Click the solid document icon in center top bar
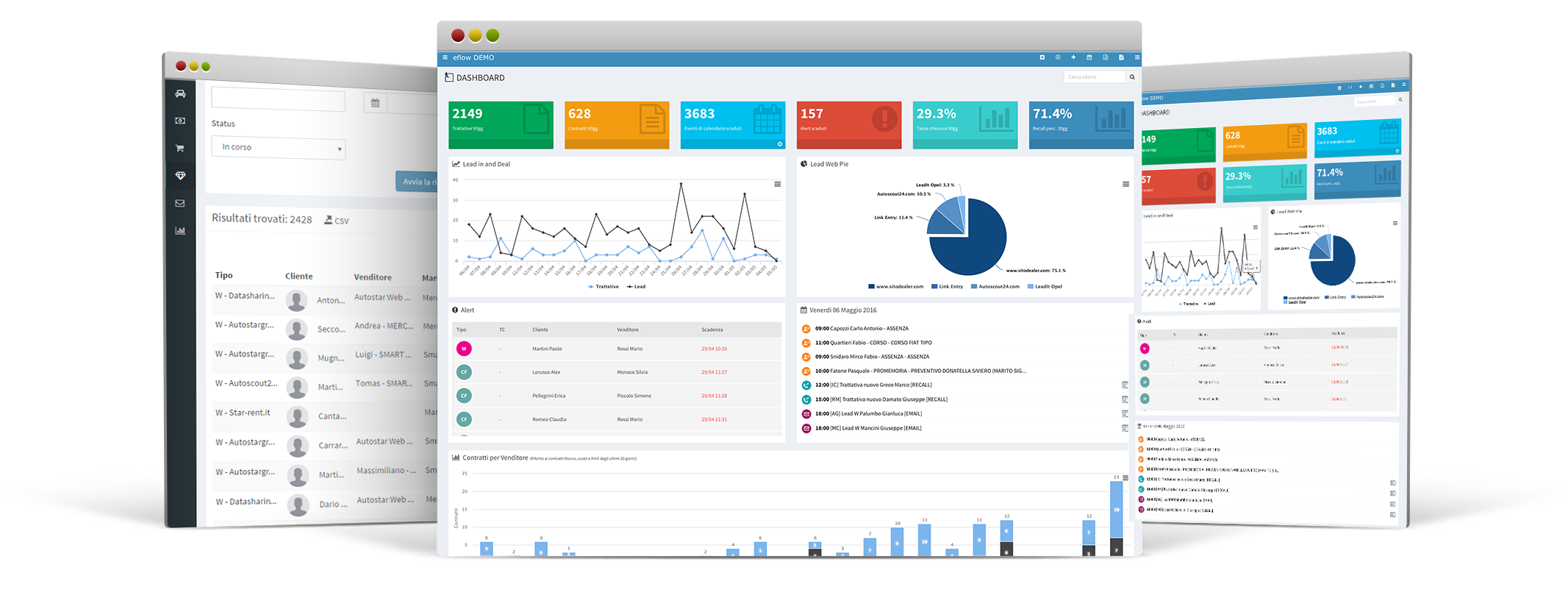 (x=1121, y=57)
